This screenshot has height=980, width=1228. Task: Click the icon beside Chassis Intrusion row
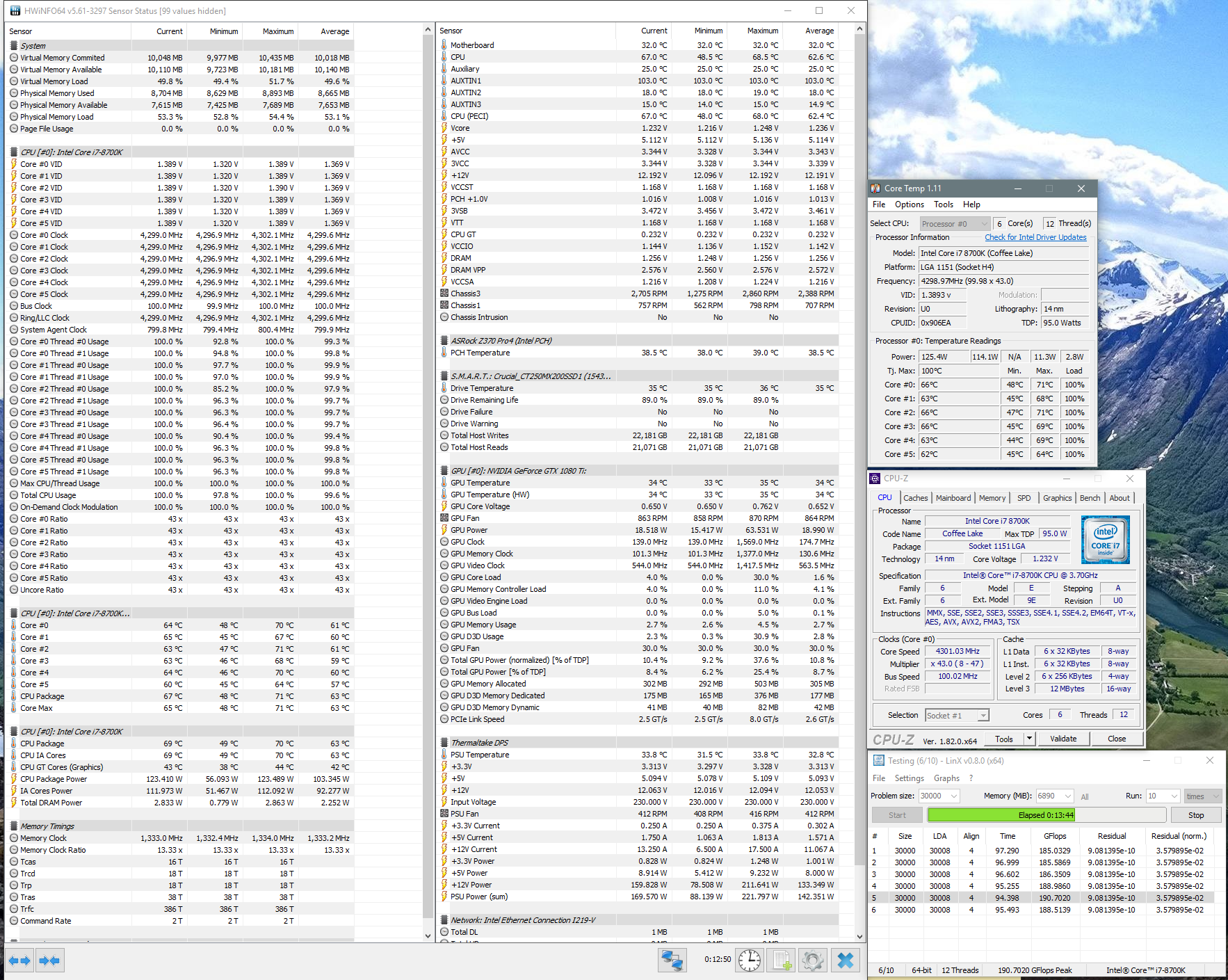(444, 317)
